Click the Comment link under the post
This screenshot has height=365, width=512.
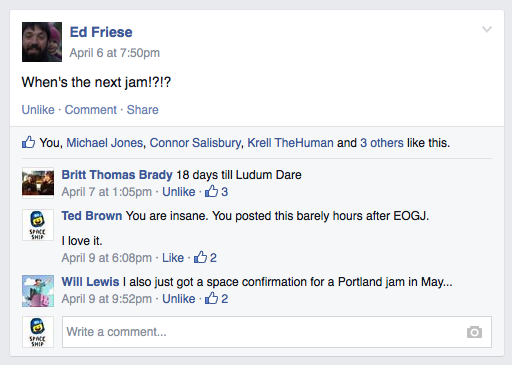click(x=91, y=110)
